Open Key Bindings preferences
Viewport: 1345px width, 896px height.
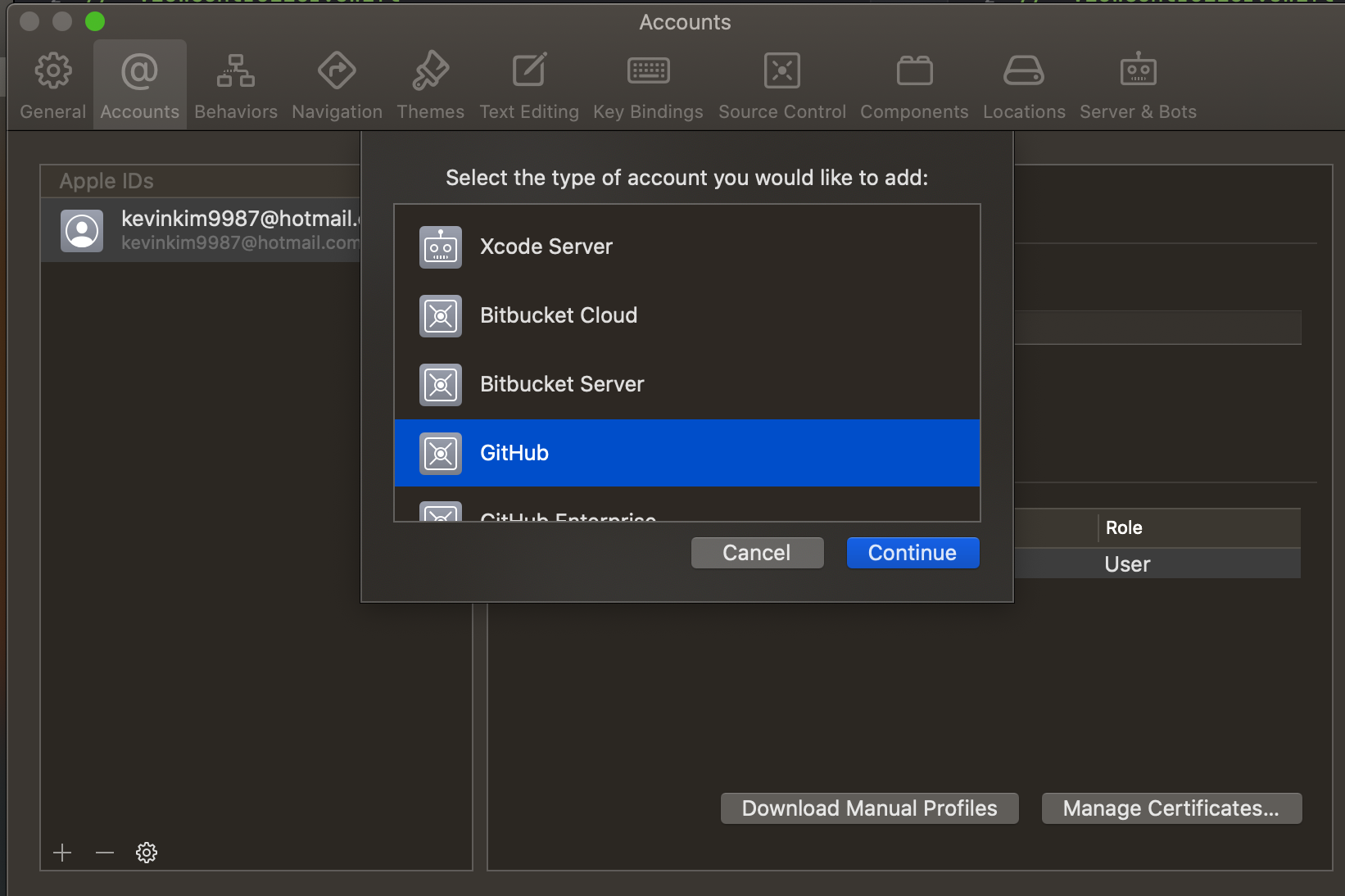(648, 85)
